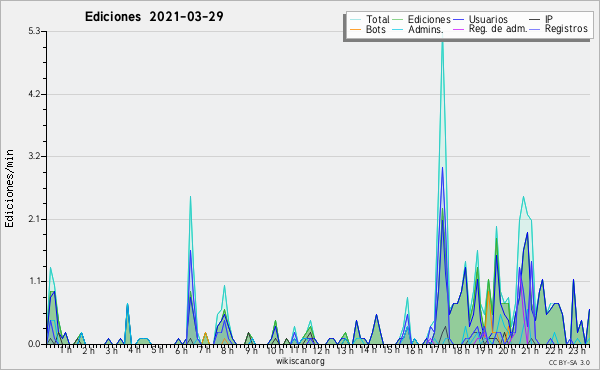Click the 2 h x-axis label

pyautogui.click(x=88, y=351)
